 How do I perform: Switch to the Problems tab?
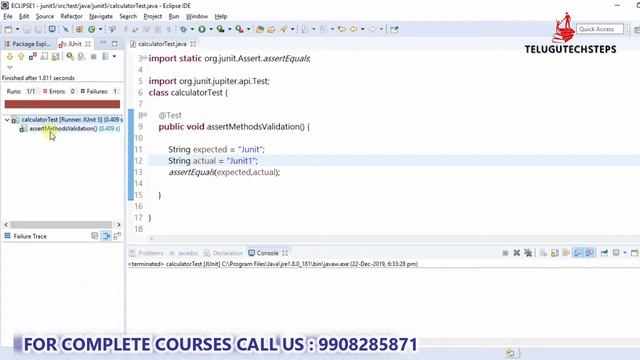click(x=146, y=253)
